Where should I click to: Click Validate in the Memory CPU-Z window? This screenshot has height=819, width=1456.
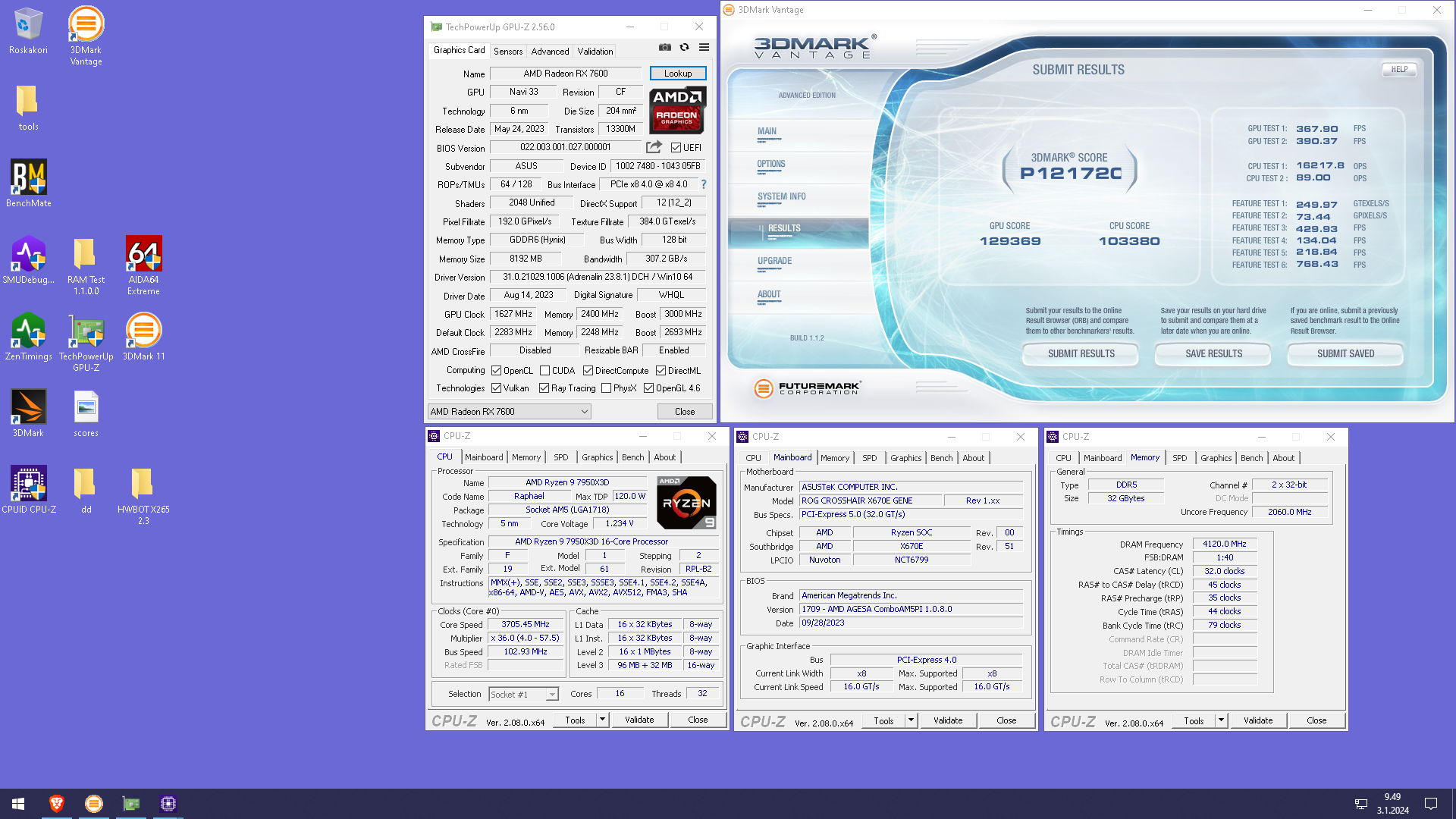click(1258, 720)
